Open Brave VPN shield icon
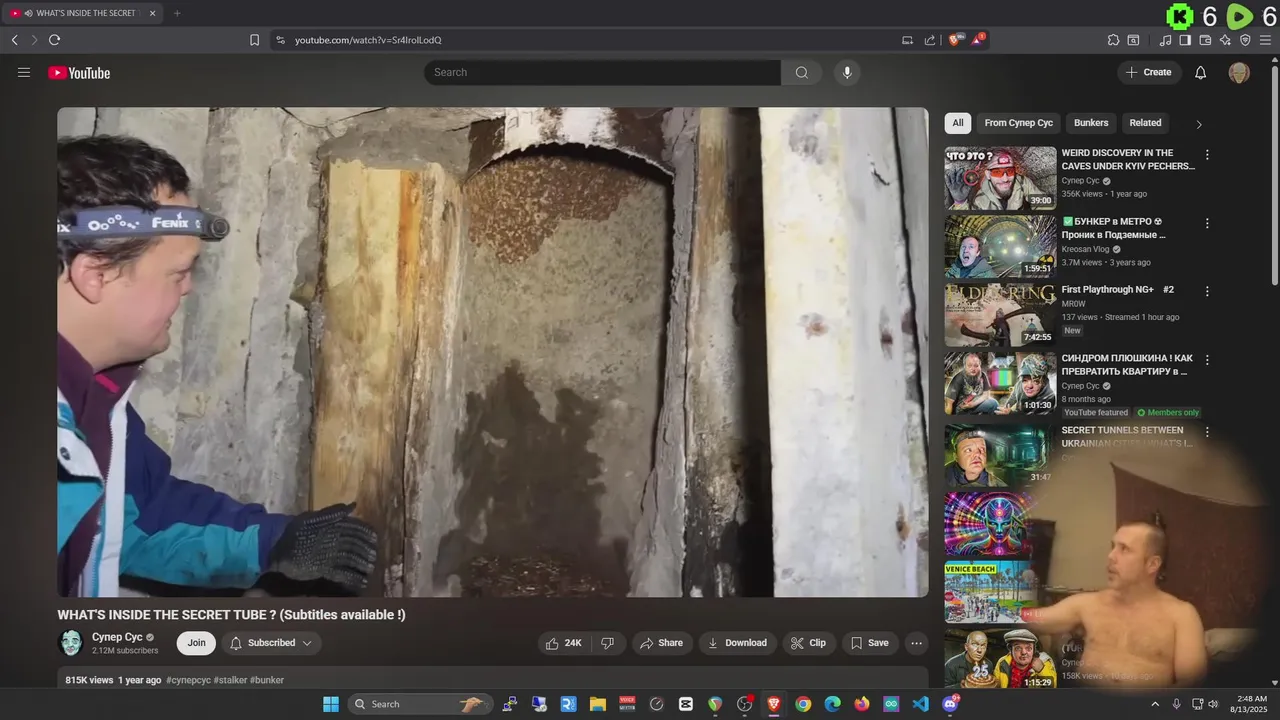1280x720 pixels. point(1245,40)
